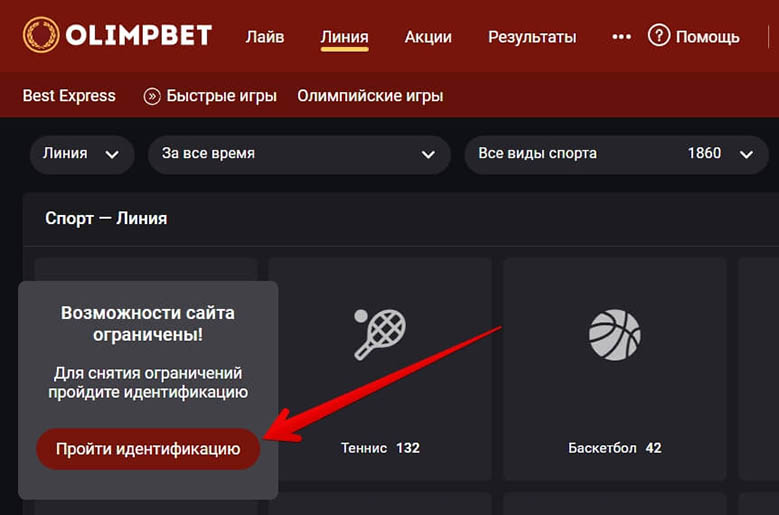Open Олимпийские игры section
The image size is (779, 515).
pos(370,95)
